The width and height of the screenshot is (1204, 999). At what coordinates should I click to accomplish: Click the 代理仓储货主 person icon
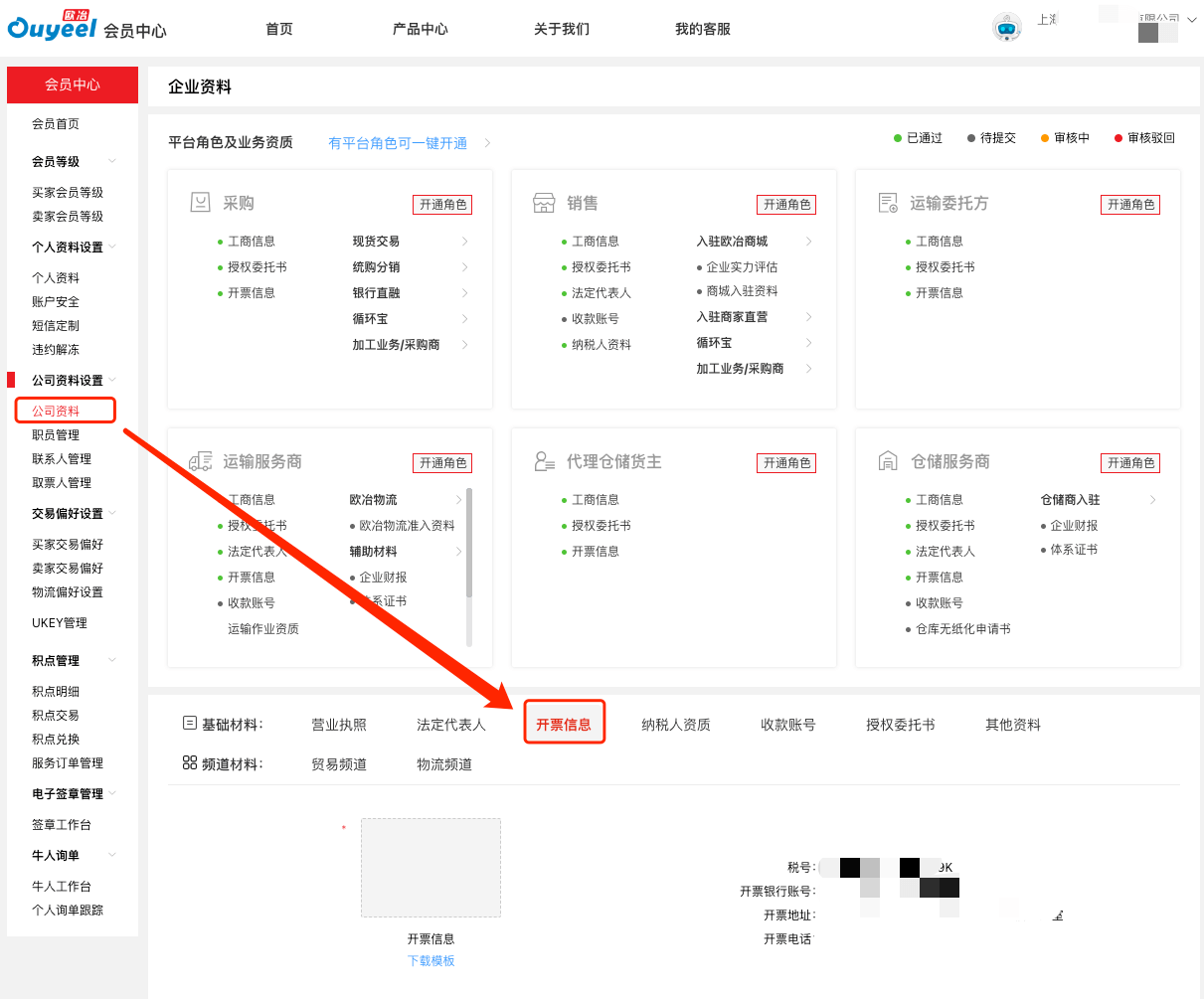544,461
